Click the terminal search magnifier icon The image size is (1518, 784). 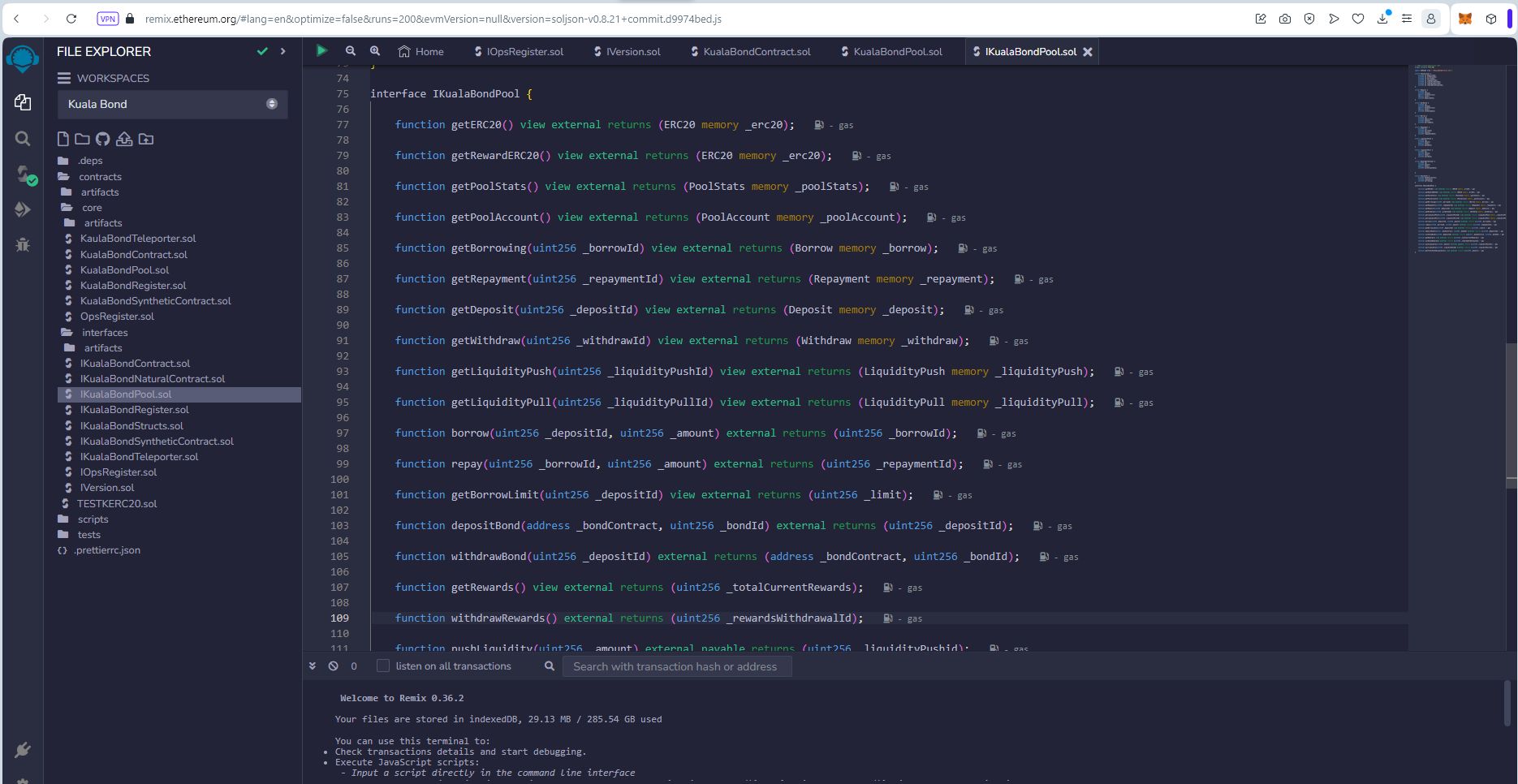pyautogui.click(x=550, y=666)
